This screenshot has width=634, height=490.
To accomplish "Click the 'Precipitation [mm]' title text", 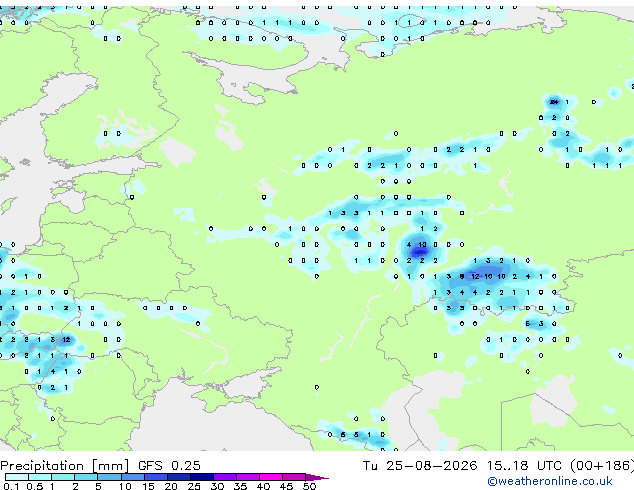I will [65, 466].
